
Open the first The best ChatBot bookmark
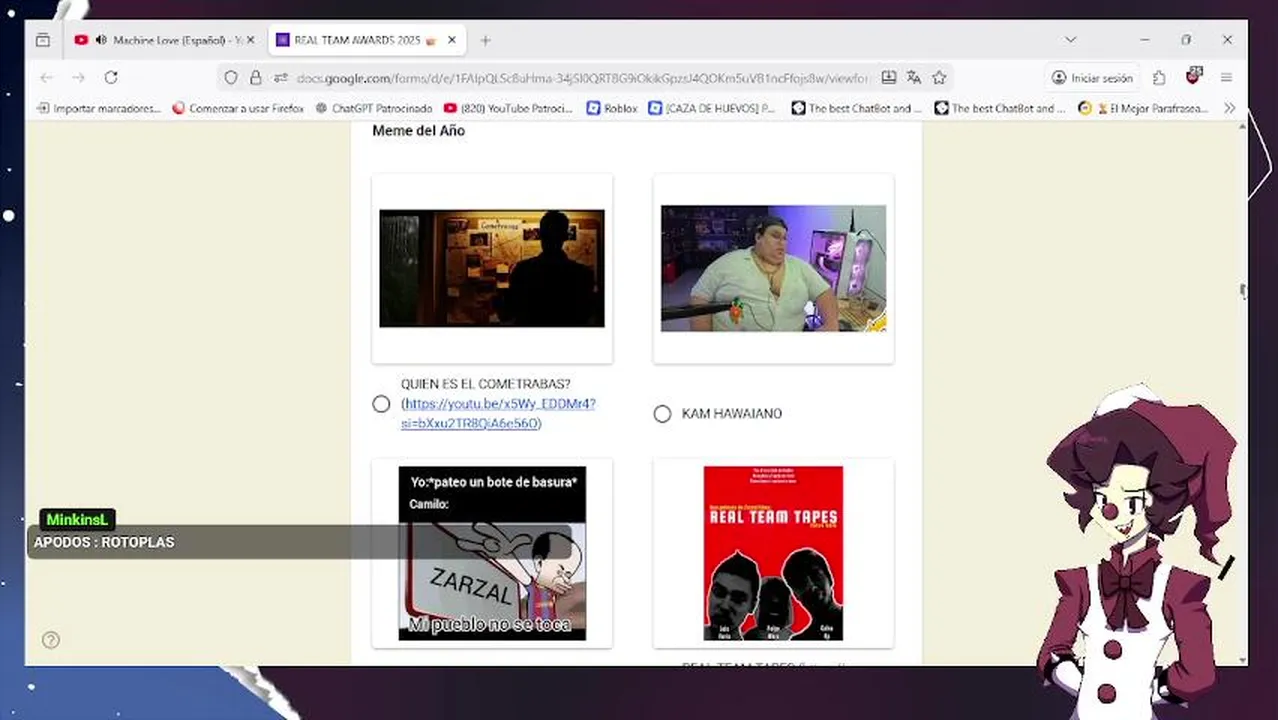click(856, 108)
